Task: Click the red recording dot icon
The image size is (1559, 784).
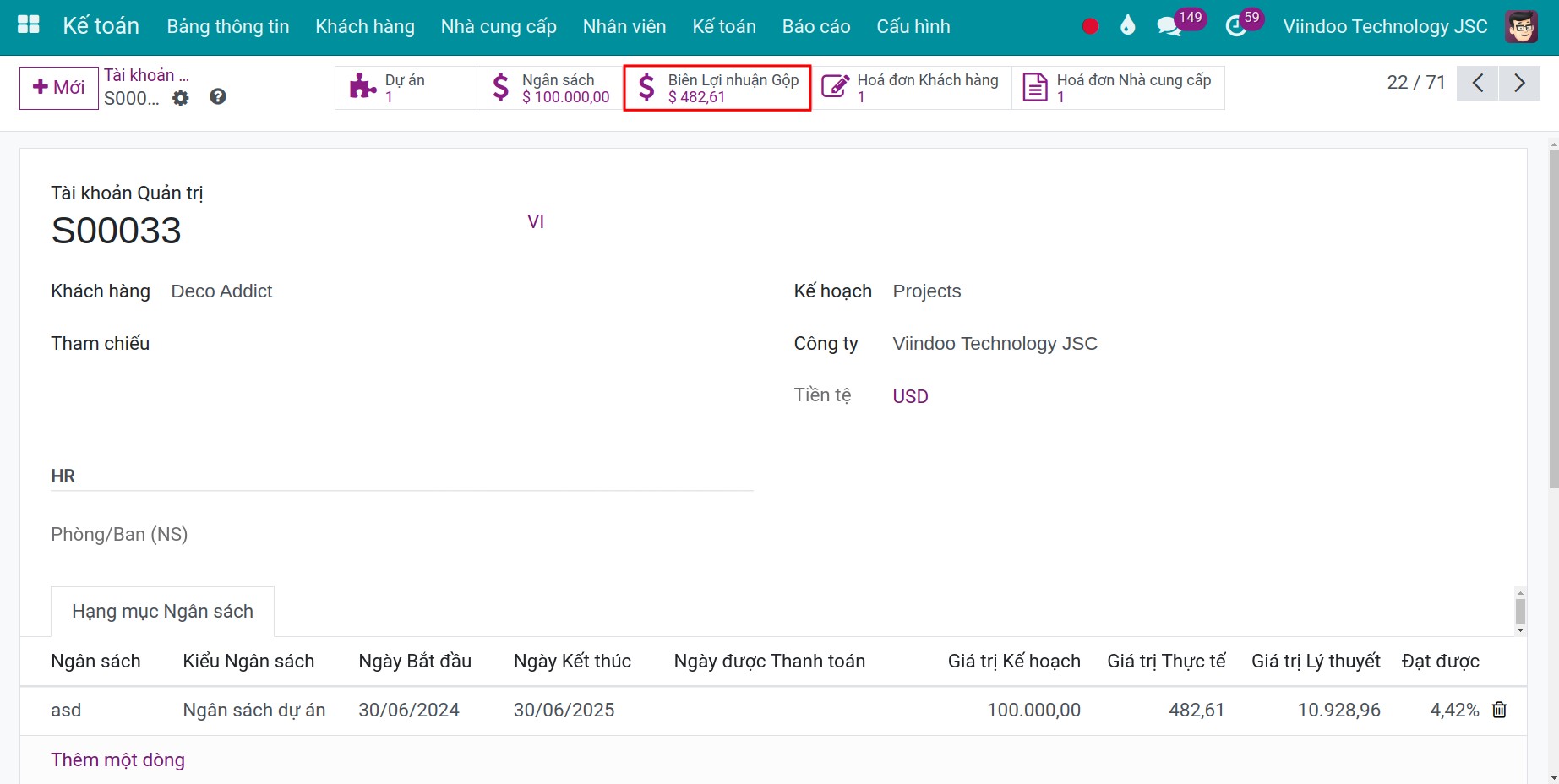Action: [1090, 26]
